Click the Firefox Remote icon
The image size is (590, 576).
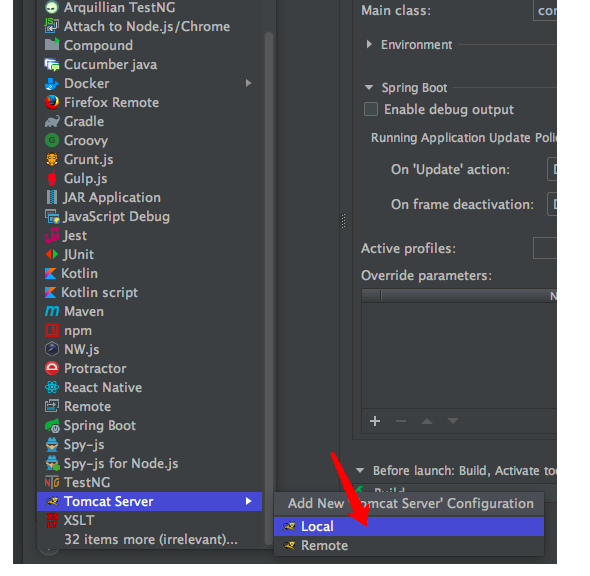tap(52, 102)
